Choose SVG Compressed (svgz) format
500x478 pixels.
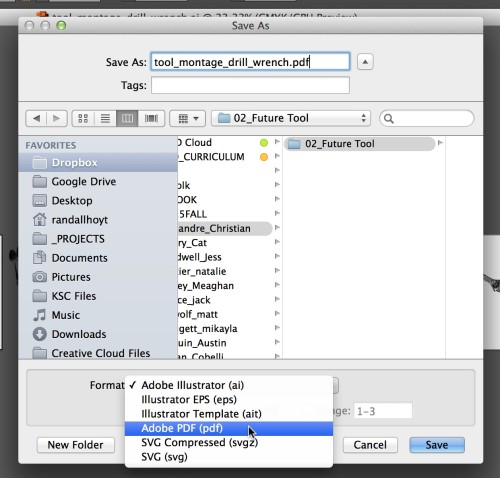pyautogui.click(x=229, y=443)
